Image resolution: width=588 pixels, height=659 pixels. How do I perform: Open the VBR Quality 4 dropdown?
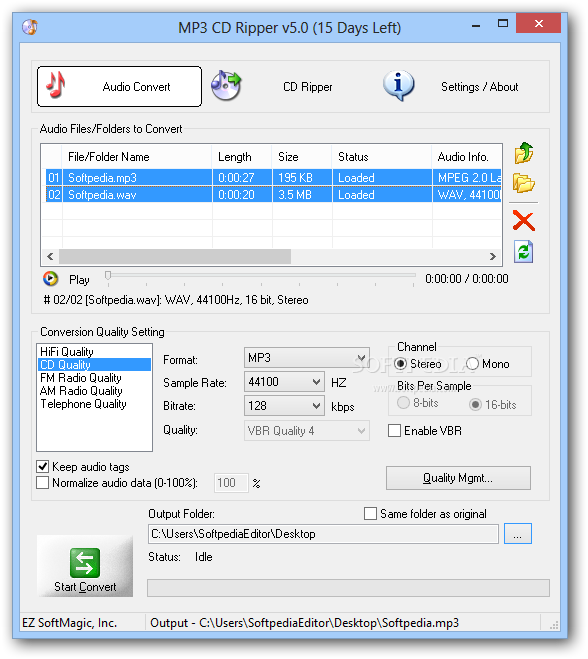click(x=307, y=431)
